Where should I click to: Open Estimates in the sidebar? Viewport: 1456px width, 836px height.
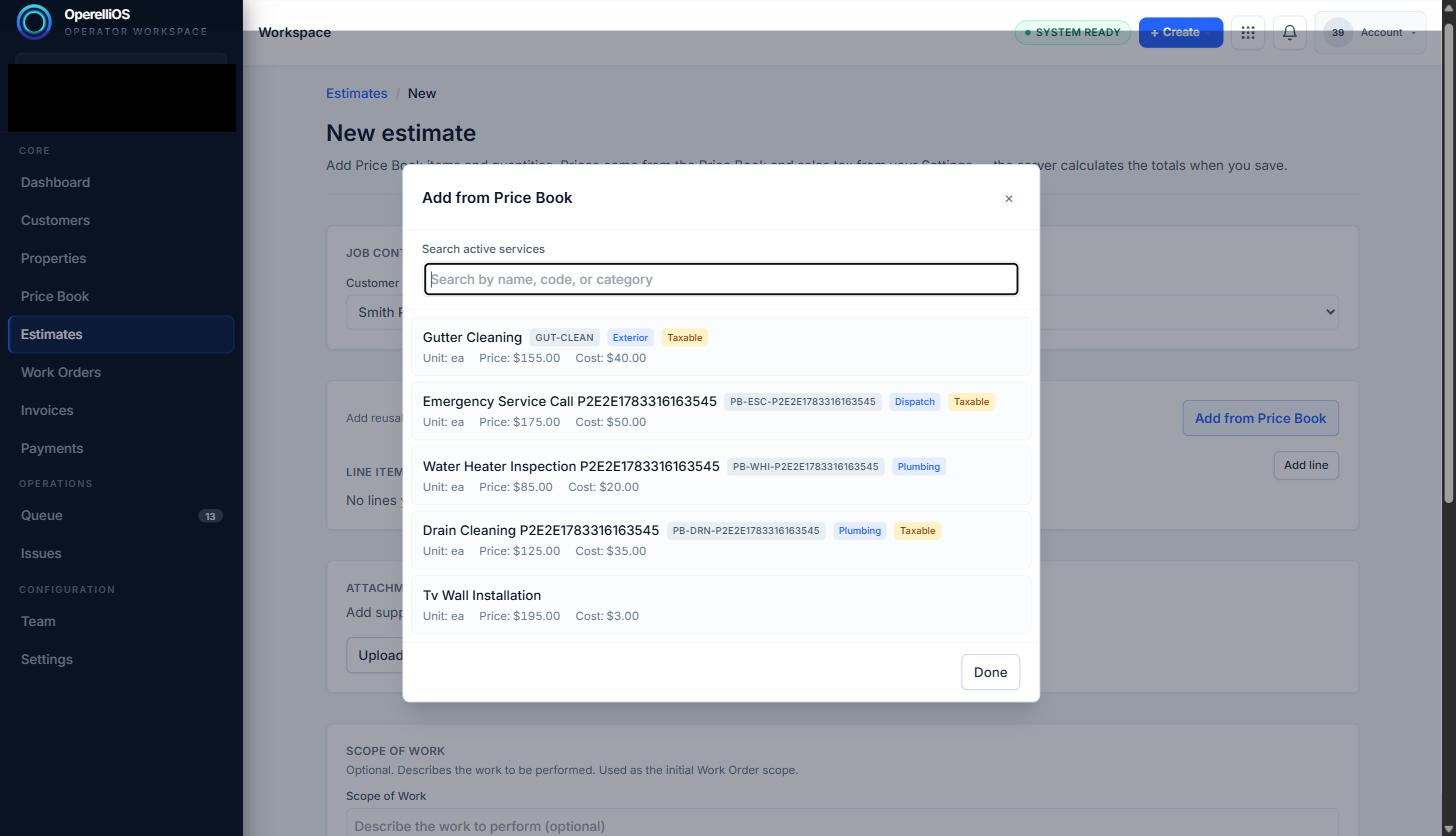(121, 334)
